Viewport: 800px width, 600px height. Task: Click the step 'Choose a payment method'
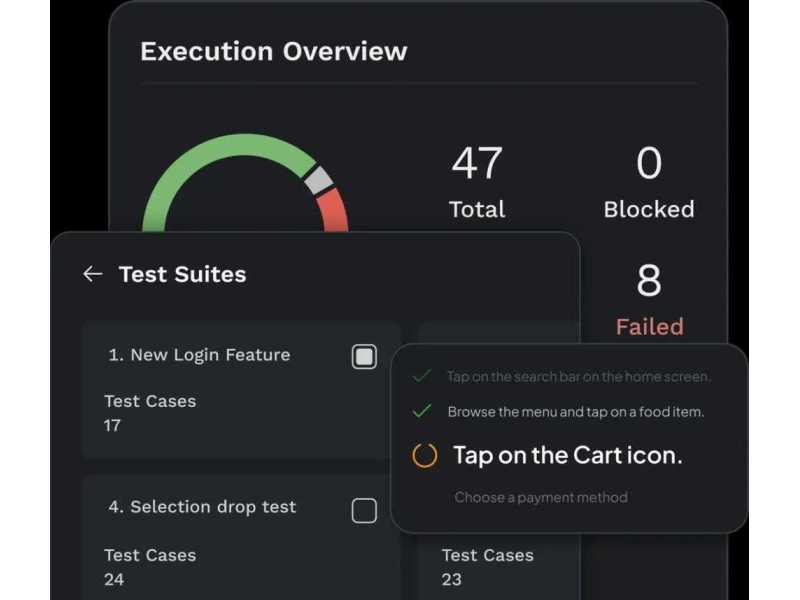coord(541,497)
